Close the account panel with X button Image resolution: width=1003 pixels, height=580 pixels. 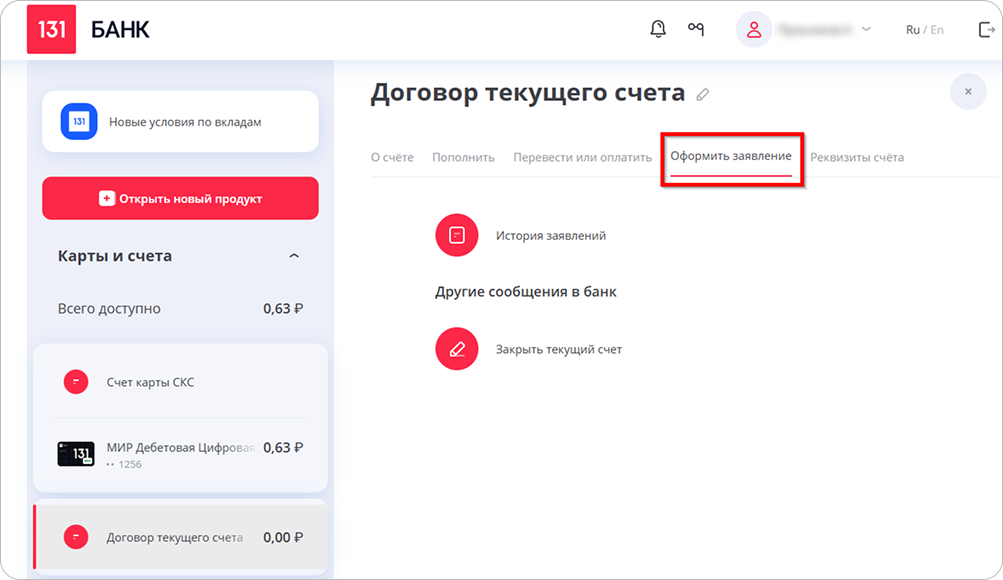[968, 91]
